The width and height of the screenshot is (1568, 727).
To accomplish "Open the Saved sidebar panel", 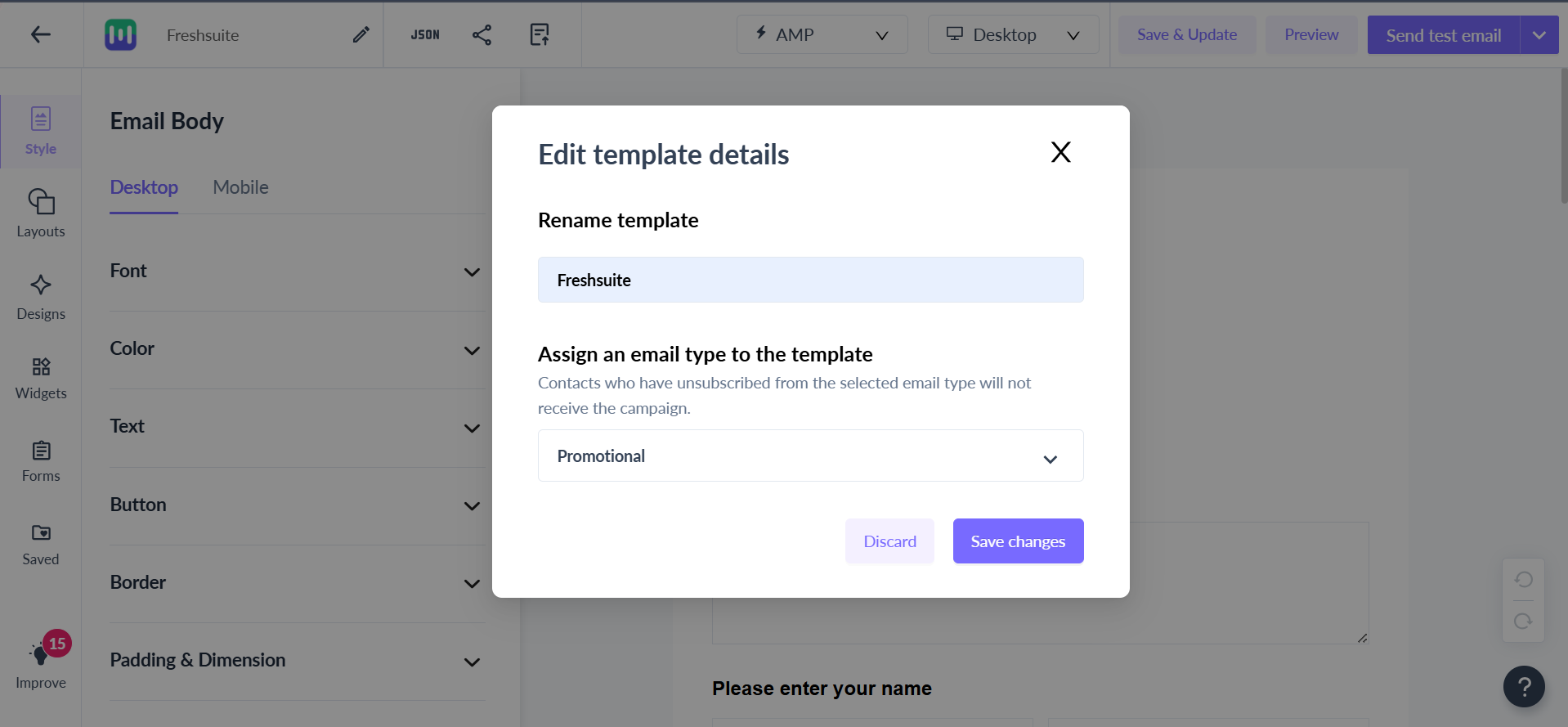I will tap(41, 545).
